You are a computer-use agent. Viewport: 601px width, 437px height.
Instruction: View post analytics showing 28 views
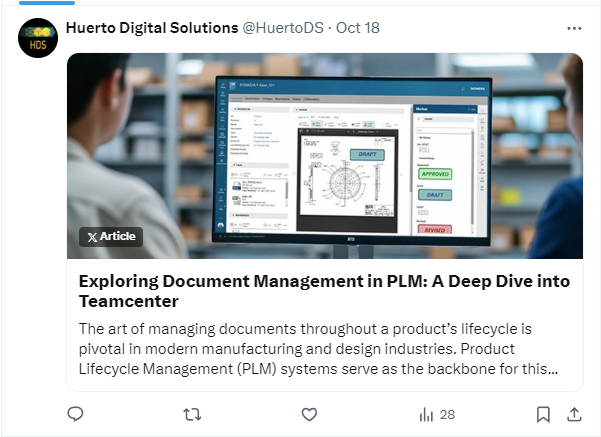click(437, 414)
